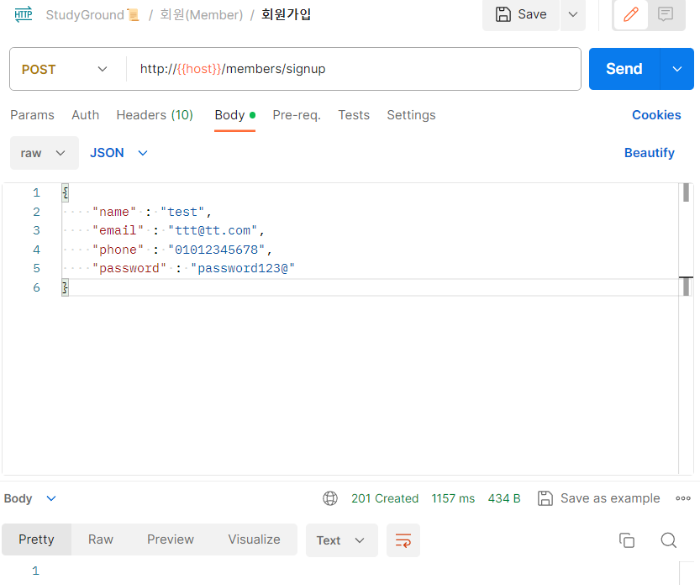
Task: Click the StudyGround collection breadcrumb
Action: click(x=92, y=15)
